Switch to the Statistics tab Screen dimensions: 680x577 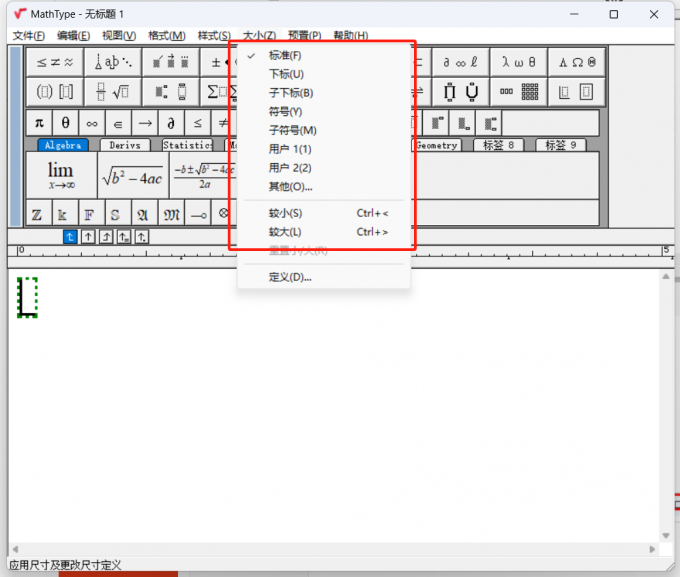point(187,145)
